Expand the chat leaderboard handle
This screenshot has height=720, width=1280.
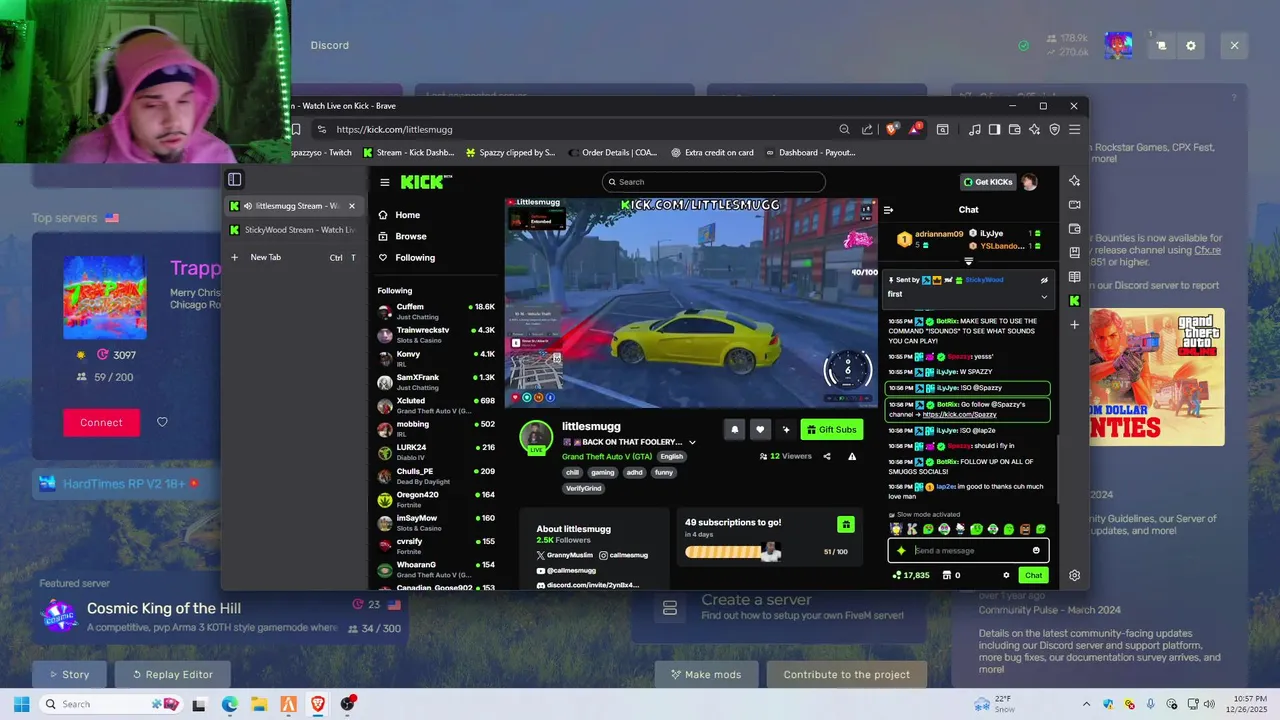[x=968, y=262]
